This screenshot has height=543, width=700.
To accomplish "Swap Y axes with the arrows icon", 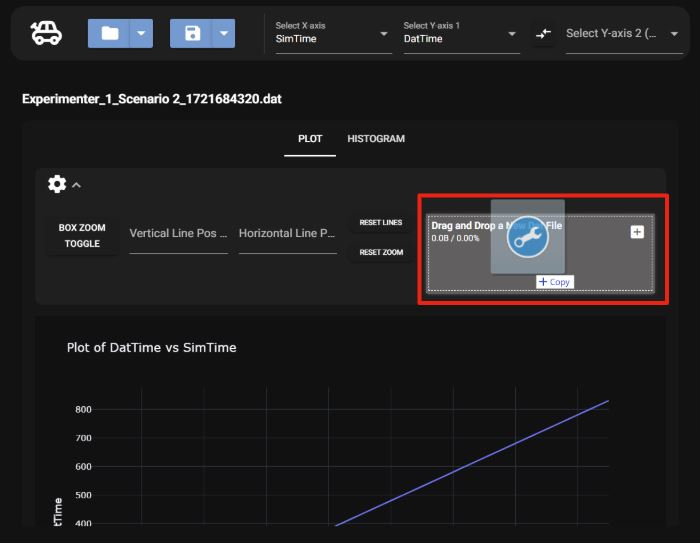I will [x=543, y=33].
